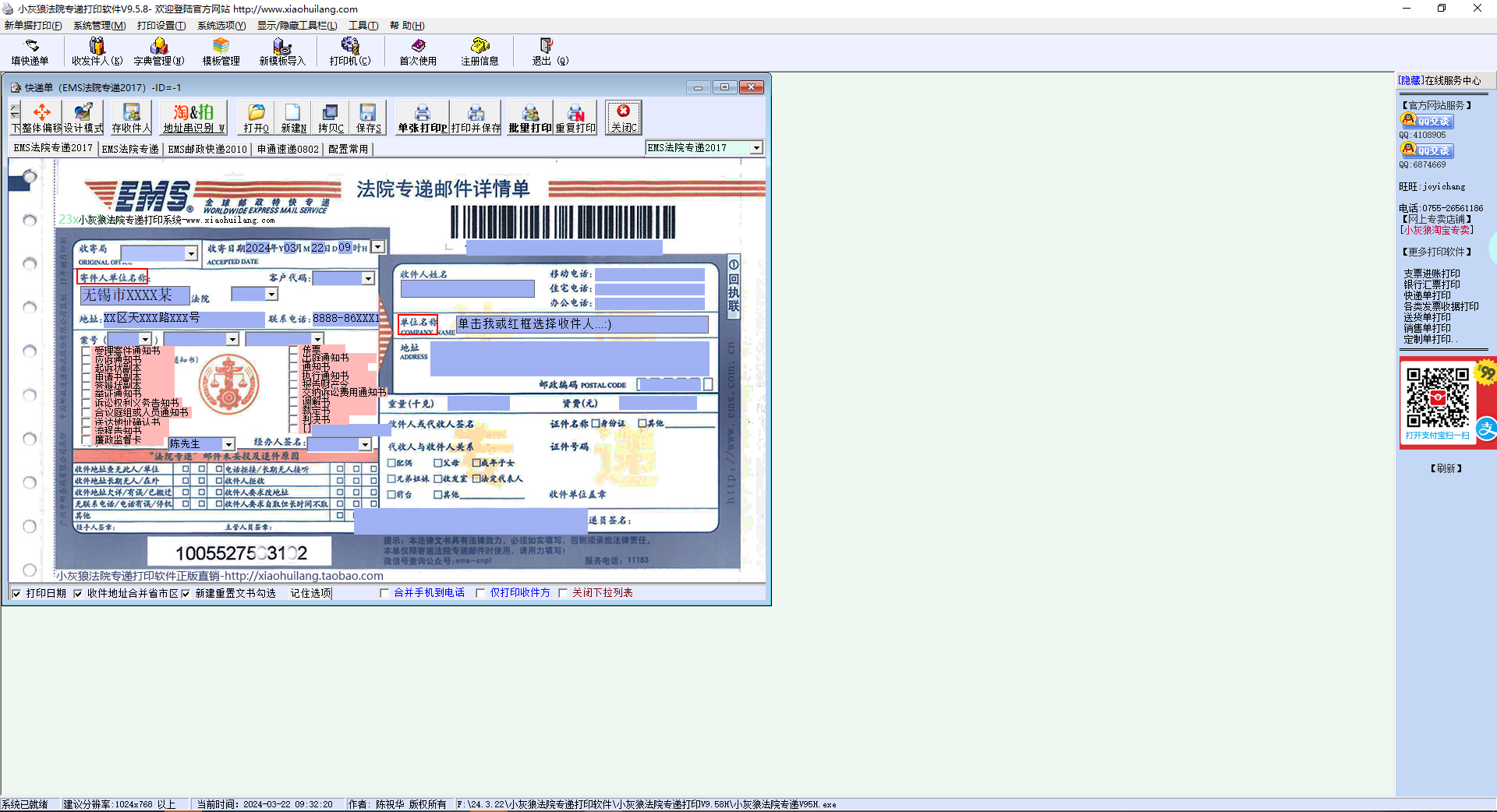This screenshot has height=812, width=1497.
Task: Open the 打印机 printer settings
Action: [350, 51]
